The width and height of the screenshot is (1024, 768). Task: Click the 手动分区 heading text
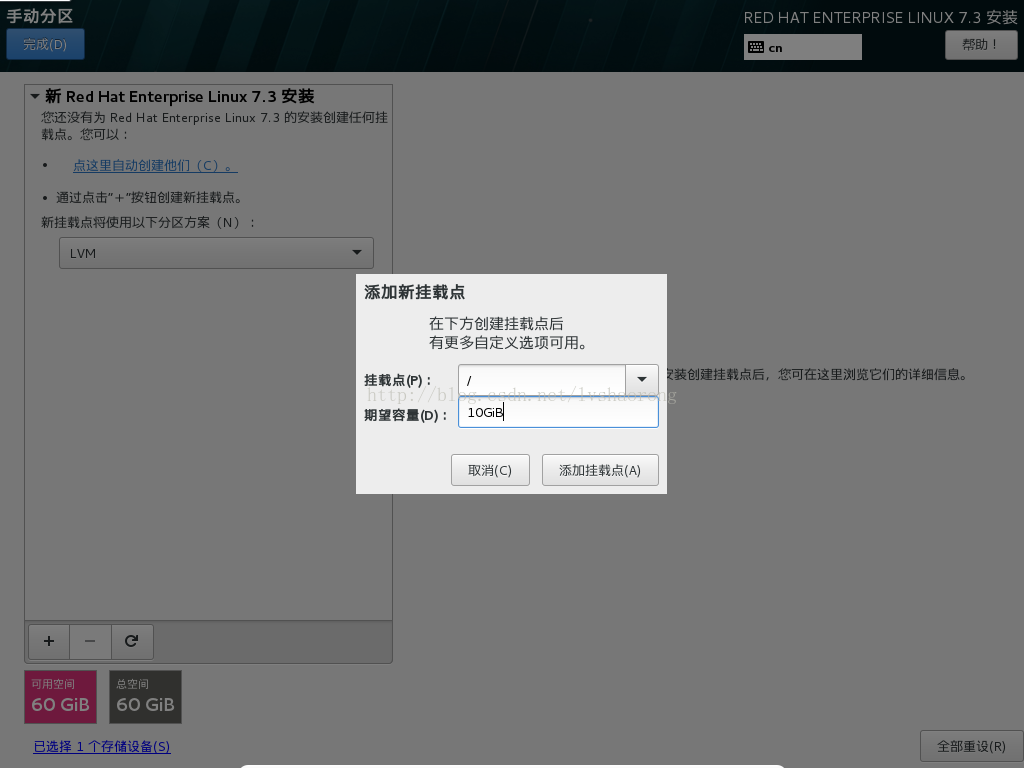point(40,16)
